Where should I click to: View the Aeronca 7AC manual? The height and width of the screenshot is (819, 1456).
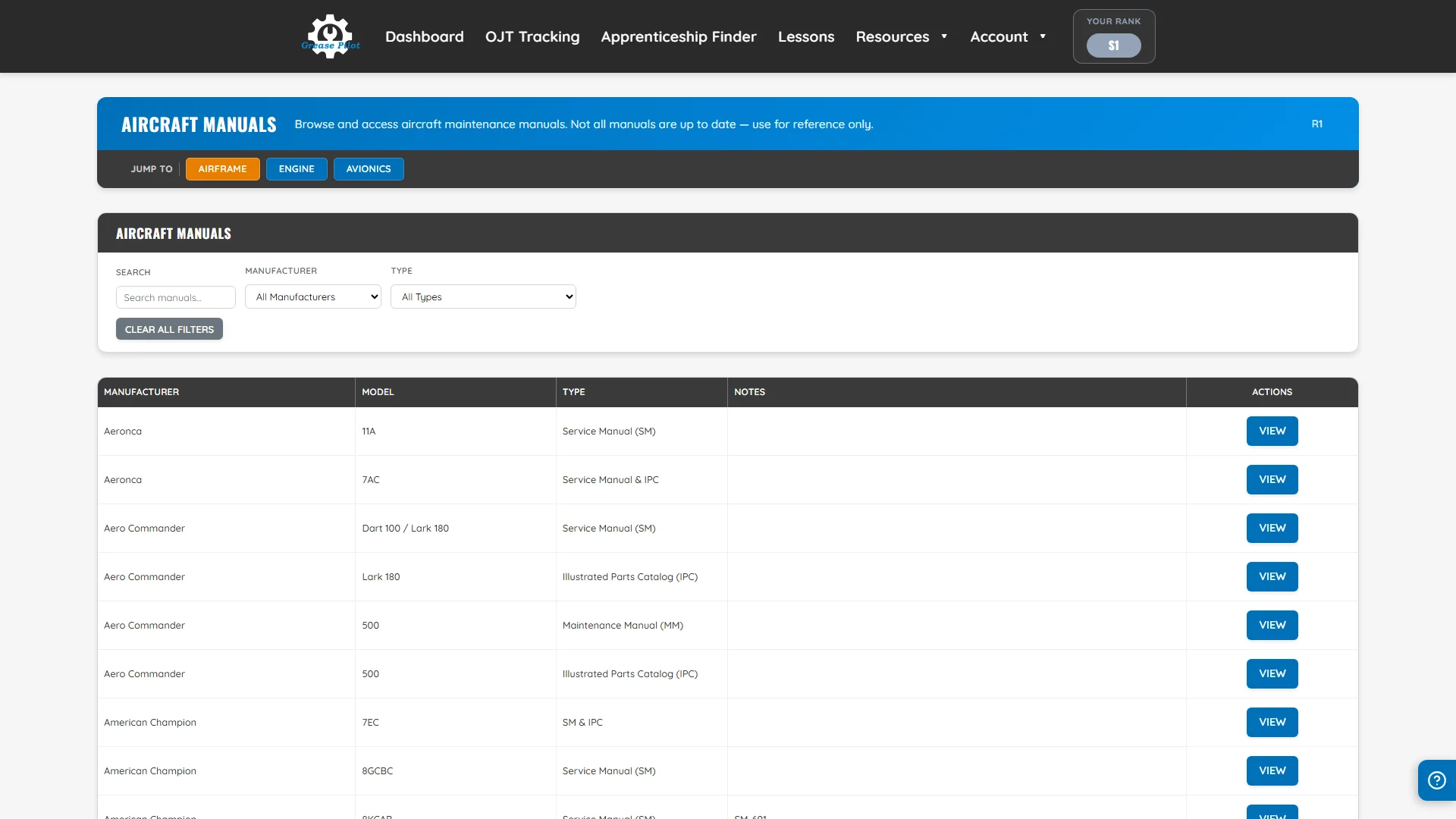point(1272,479)
